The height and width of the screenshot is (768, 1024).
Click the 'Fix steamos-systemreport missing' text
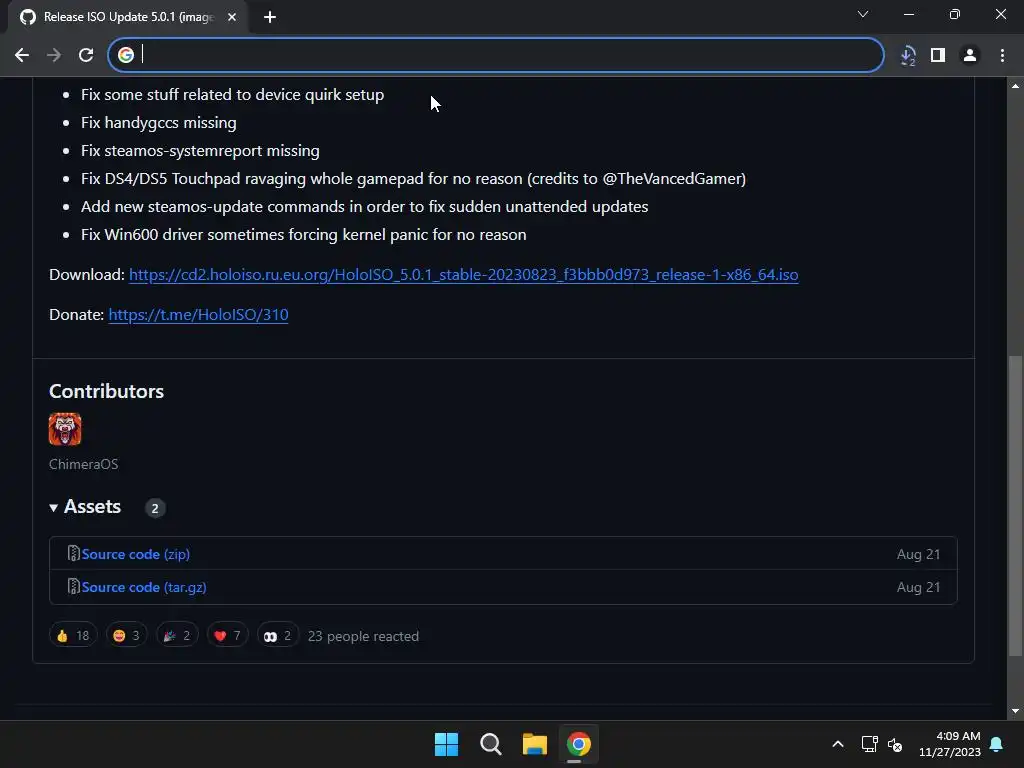click(x=200, y=150)
